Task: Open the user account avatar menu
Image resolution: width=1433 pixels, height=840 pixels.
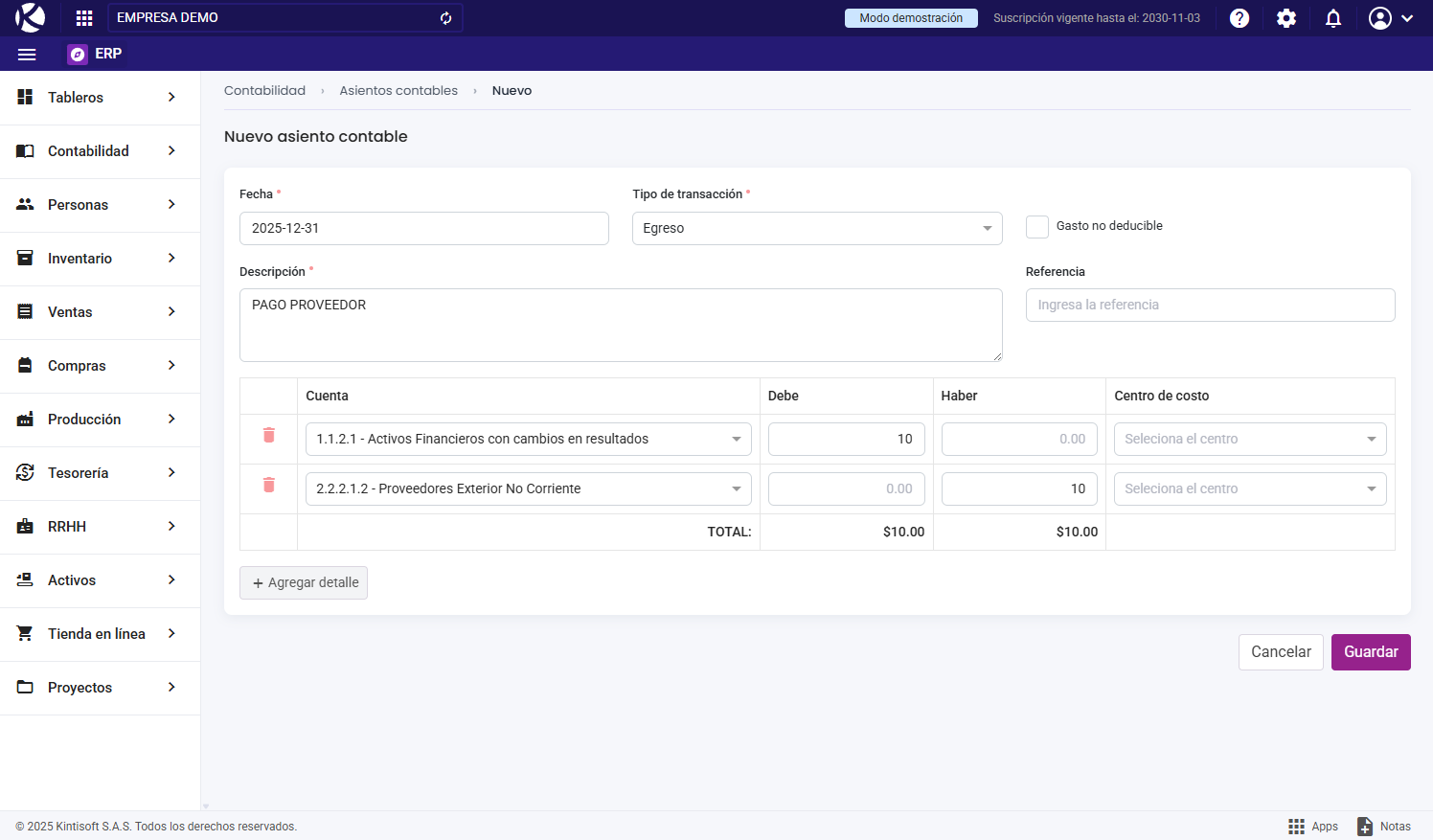Action: point(1390,18)
